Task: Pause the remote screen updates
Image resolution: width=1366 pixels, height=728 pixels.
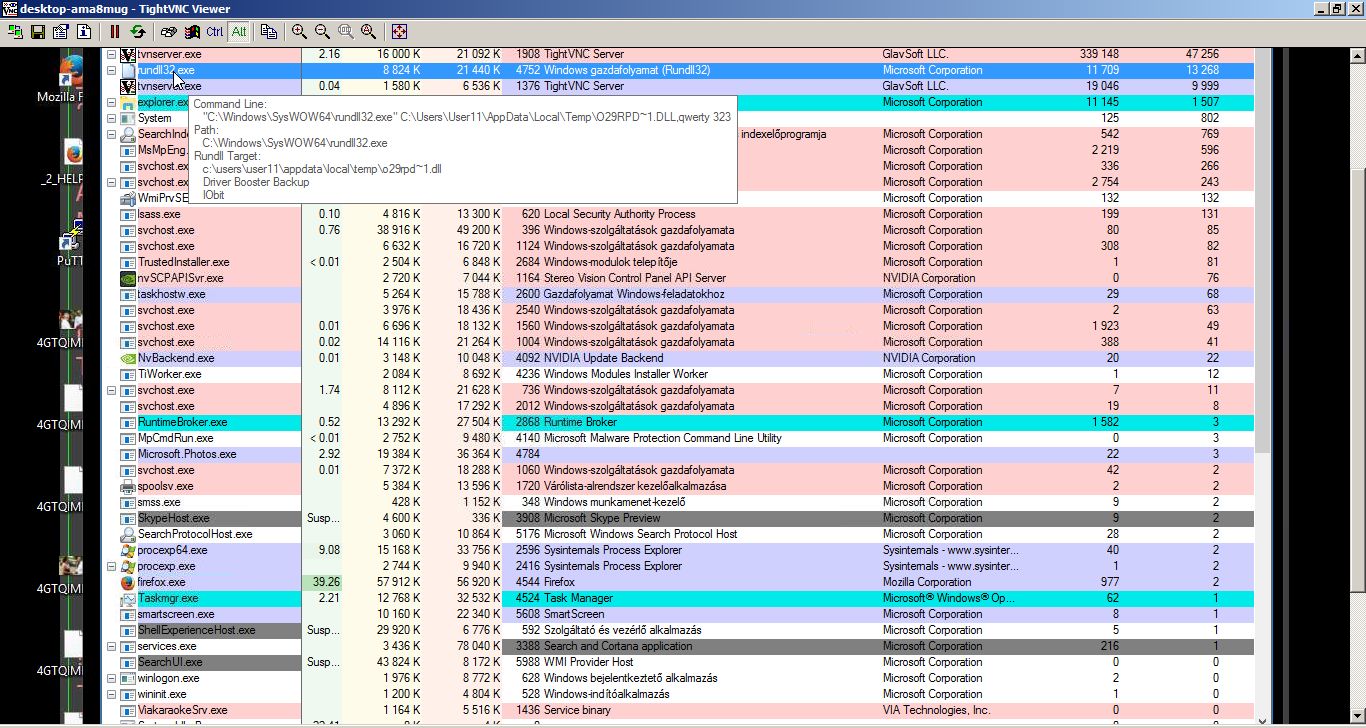Action: (x=115, y=32)
